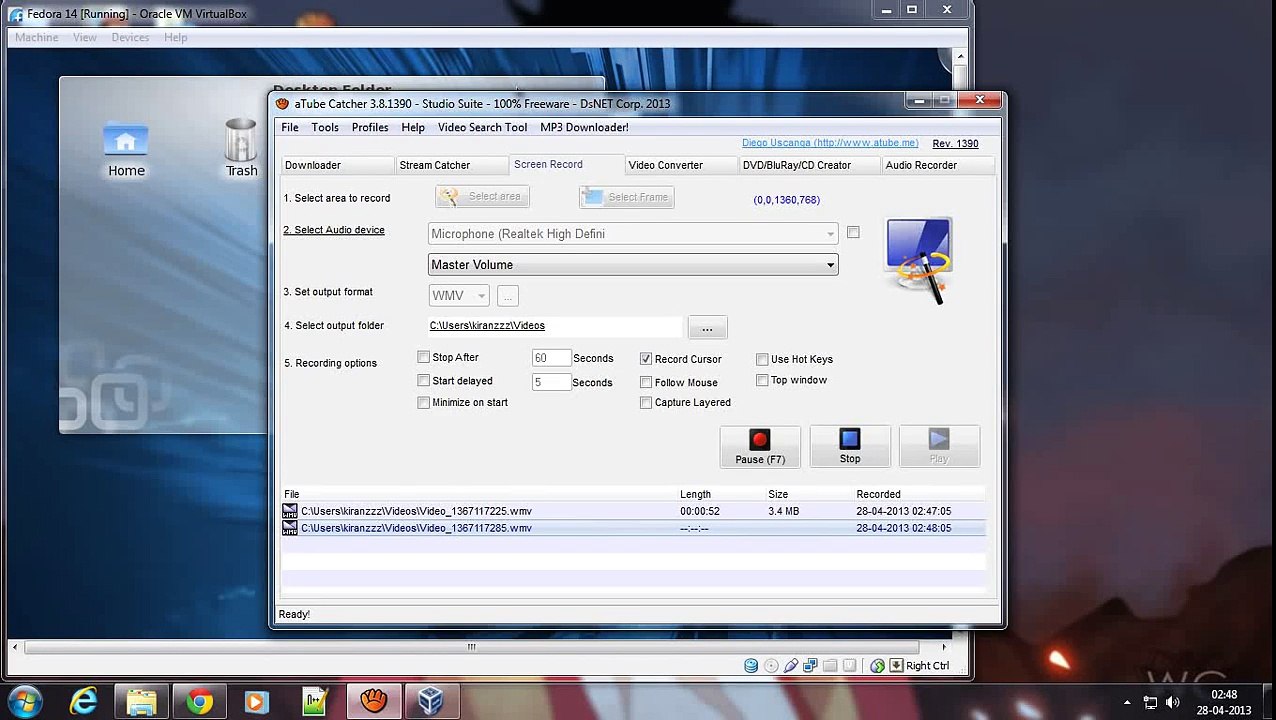Expand the Microphone audio device dropdown
Screen dimensions: 1276x720
(x=633, y=234)
